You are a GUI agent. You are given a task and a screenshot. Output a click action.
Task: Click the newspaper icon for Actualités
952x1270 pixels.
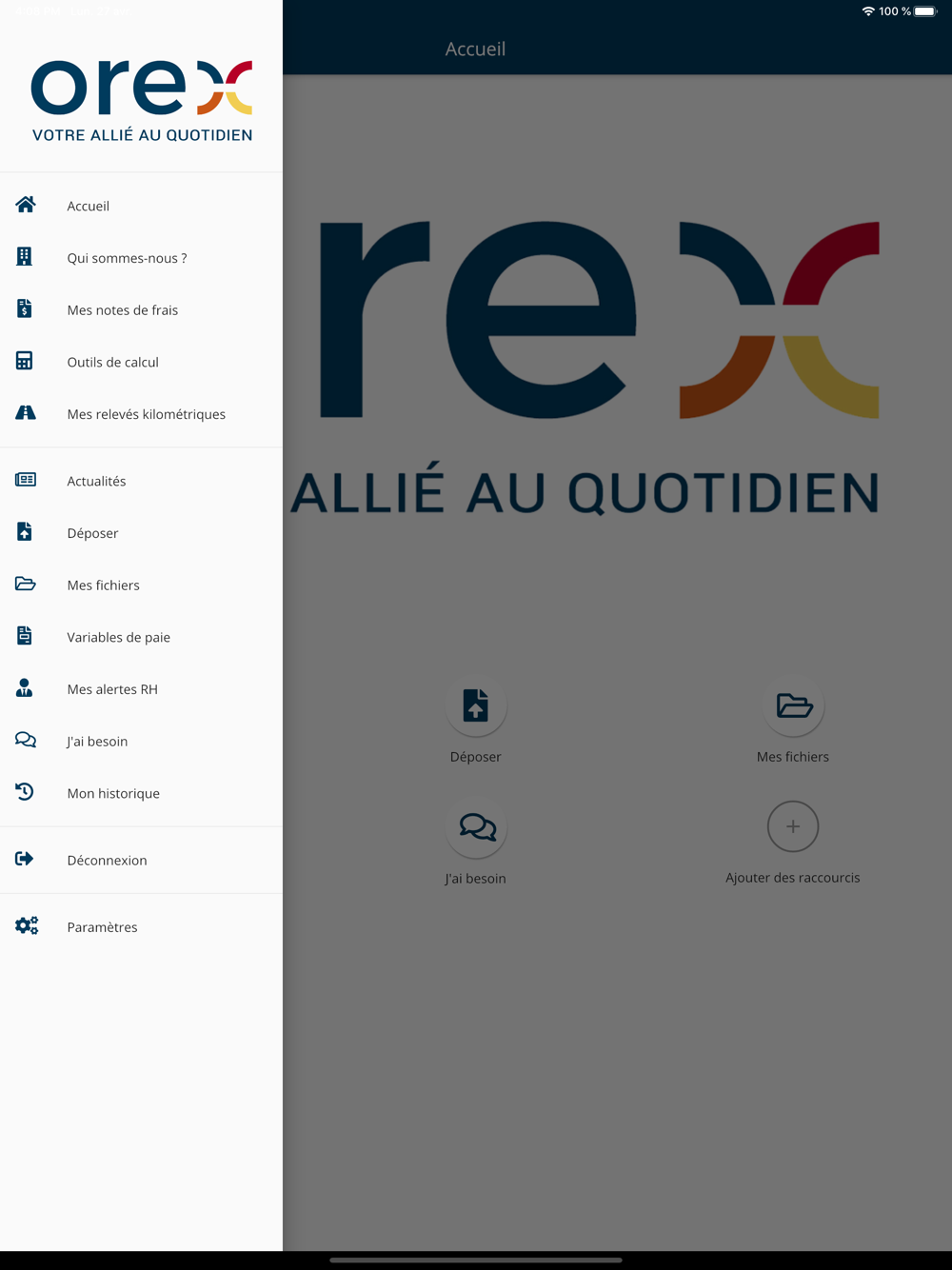click(26, 480)
